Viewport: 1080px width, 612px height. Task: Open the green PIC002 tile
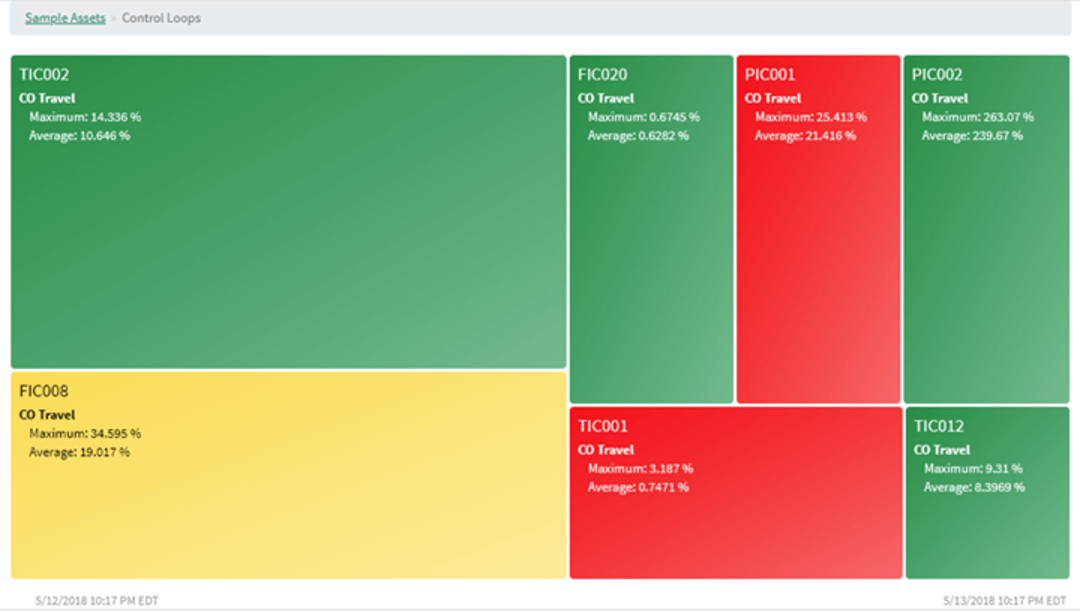(986, 229)
